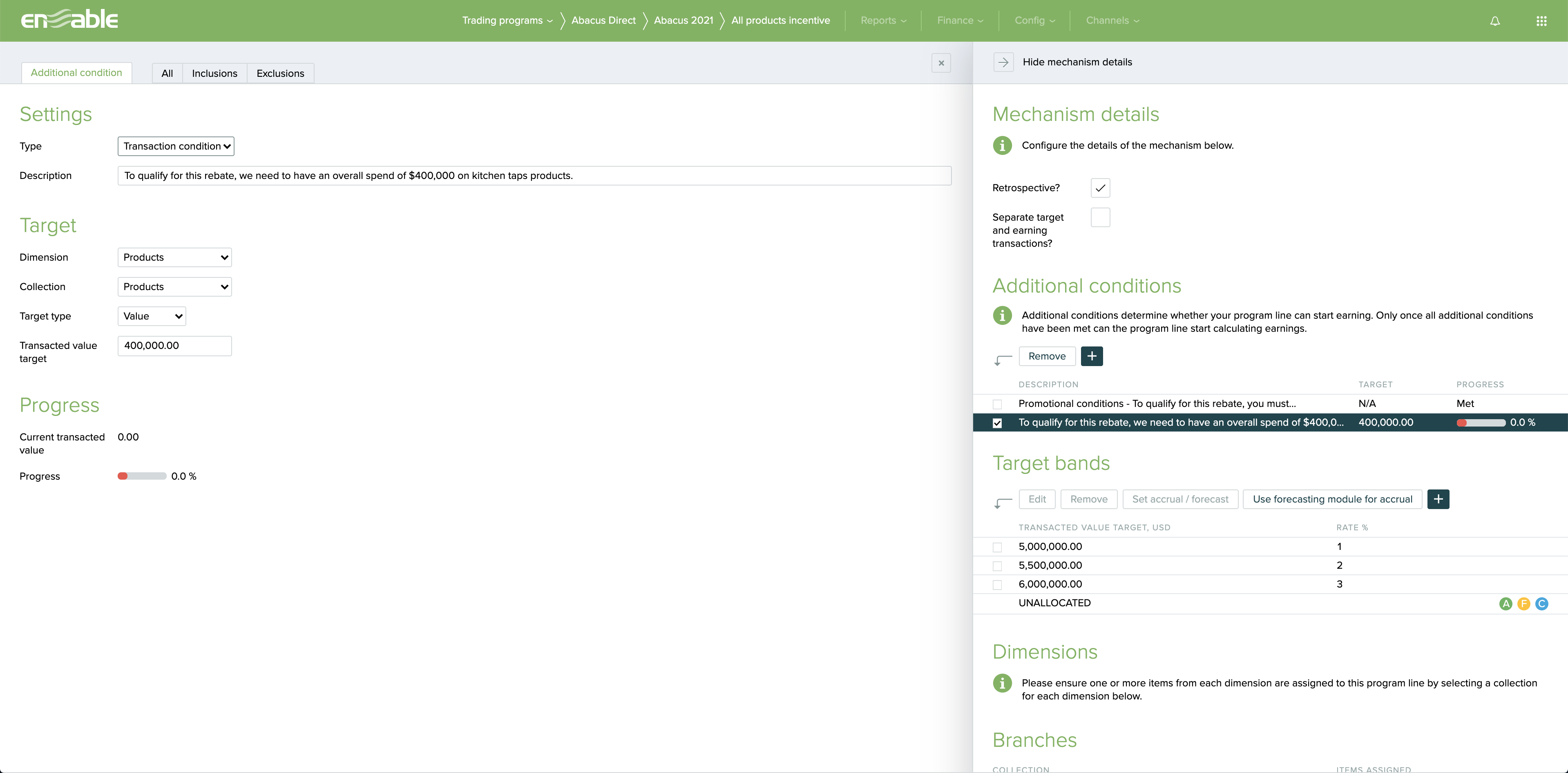Open the Collection dropdown
1568x773 pixels.
pyautogui.click(x=175, y=287)
